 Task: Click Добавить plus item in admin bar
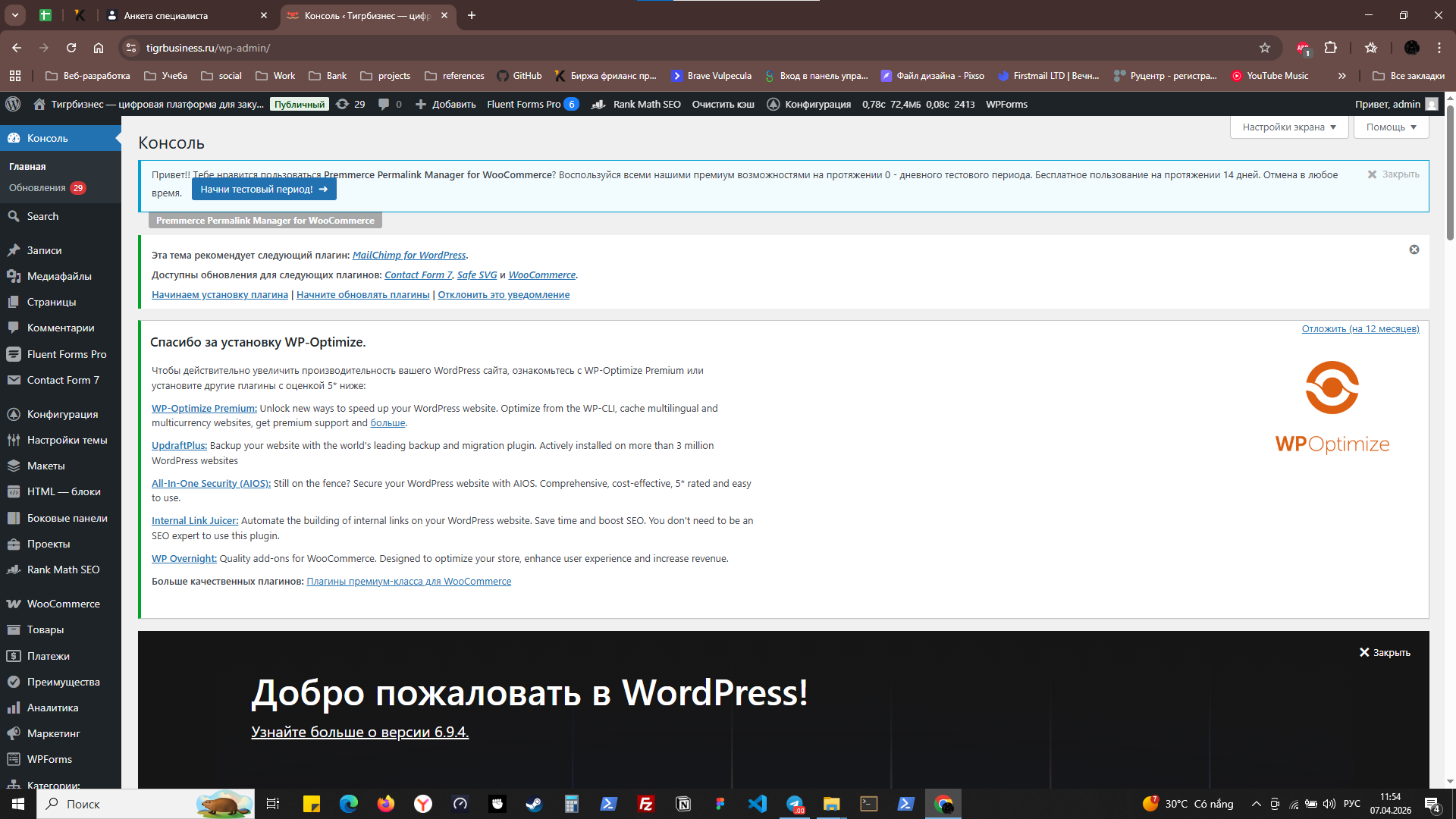446,104
